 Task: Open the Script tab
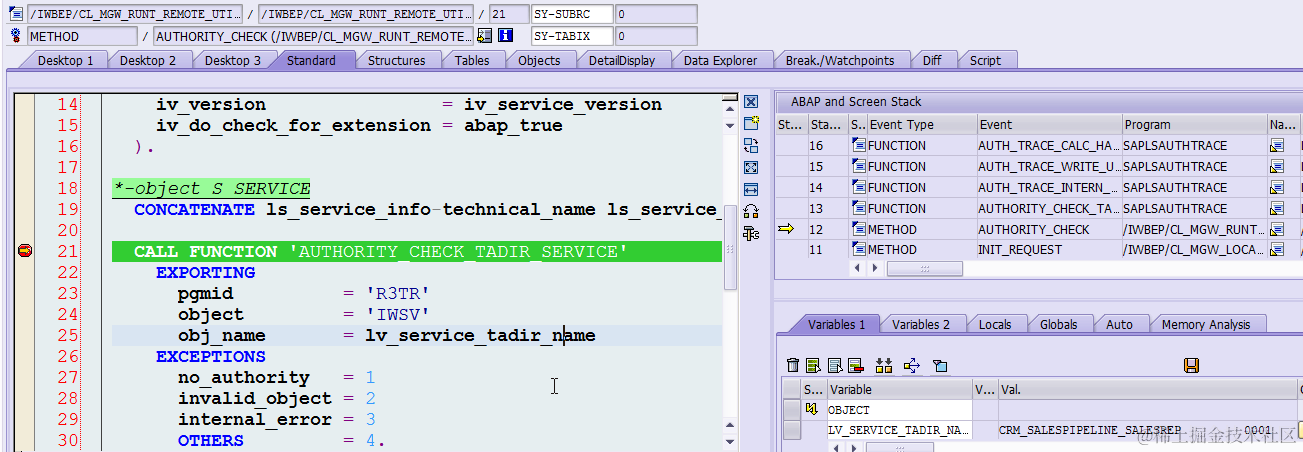(985, 60)
